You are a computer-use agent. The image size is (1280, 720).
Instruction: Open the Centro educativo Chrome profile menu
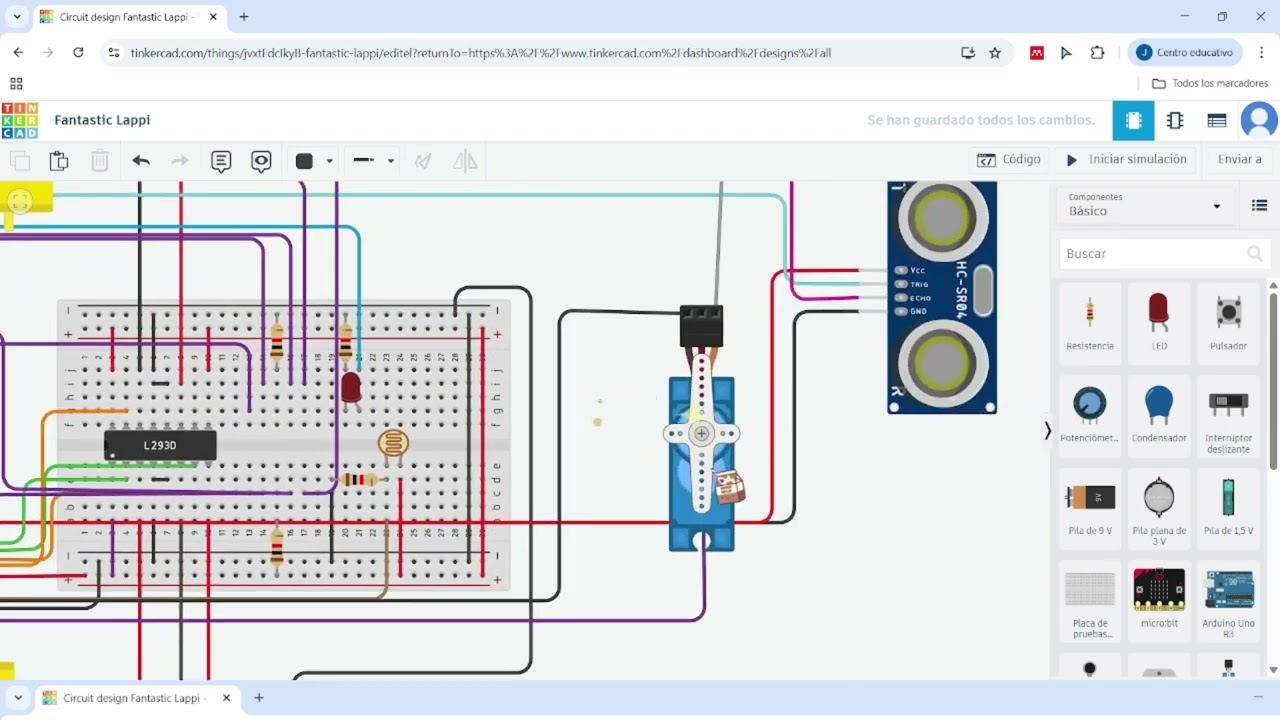pos(1185,52)
